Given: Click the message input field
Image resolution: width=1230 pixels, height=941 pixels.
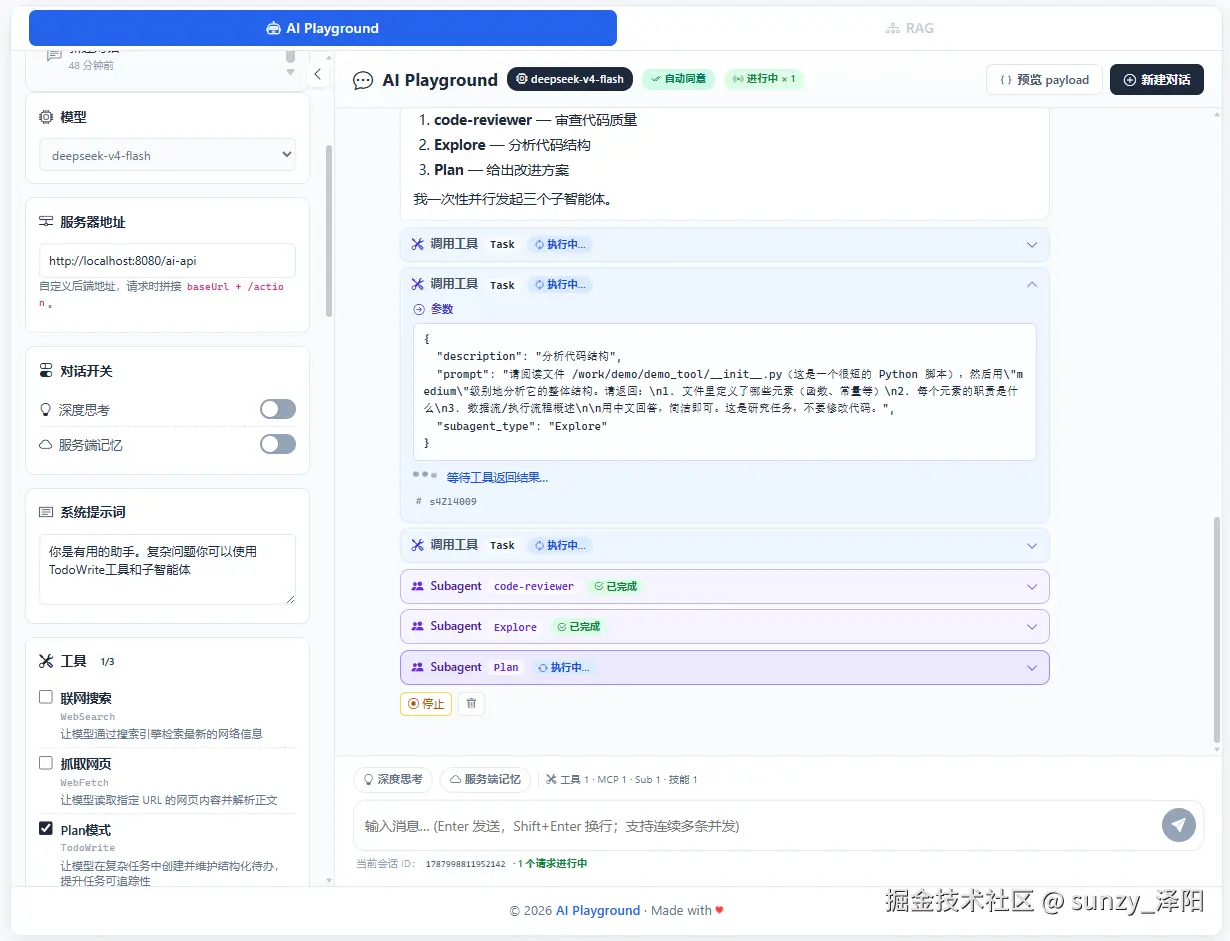Looking at the screenshot, I should click(x=755, y=825).
